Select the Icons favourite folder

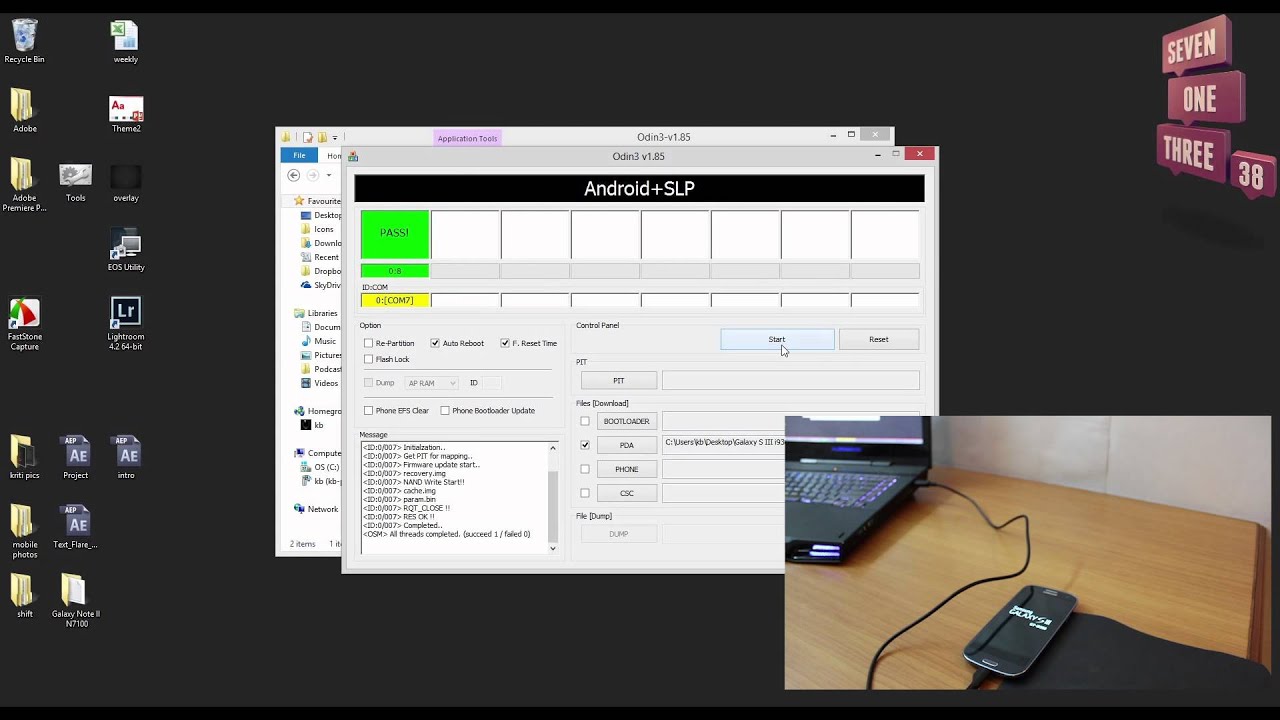click(318, 229)
